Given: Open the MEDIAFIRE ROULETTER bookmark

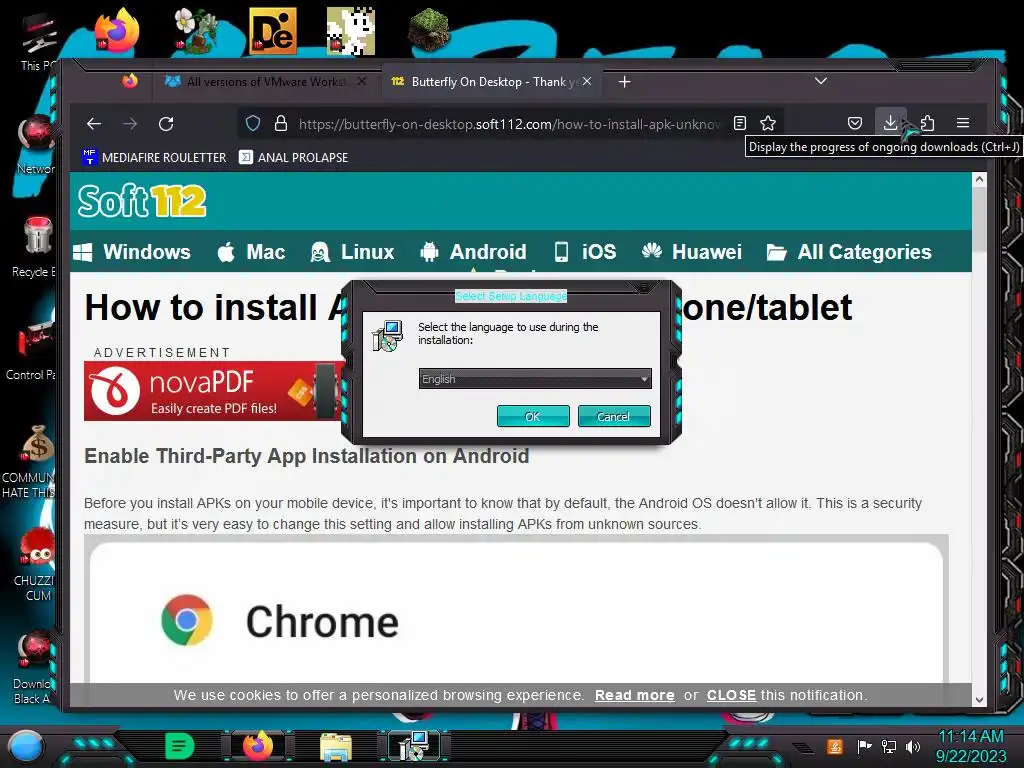Looking at the screenshot, I should tap(154, 157).
